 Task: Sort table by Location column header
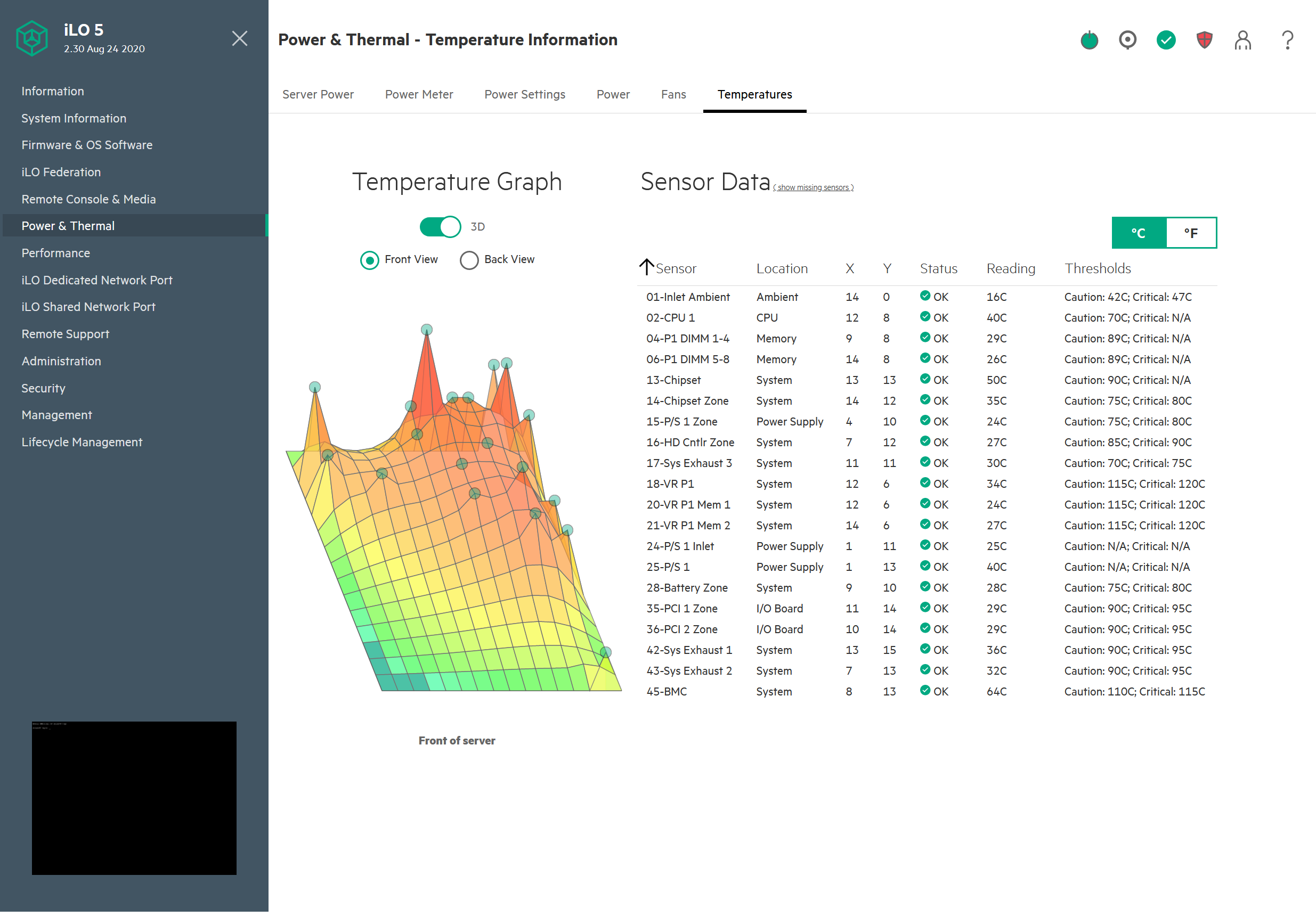(x=781, y=268)
